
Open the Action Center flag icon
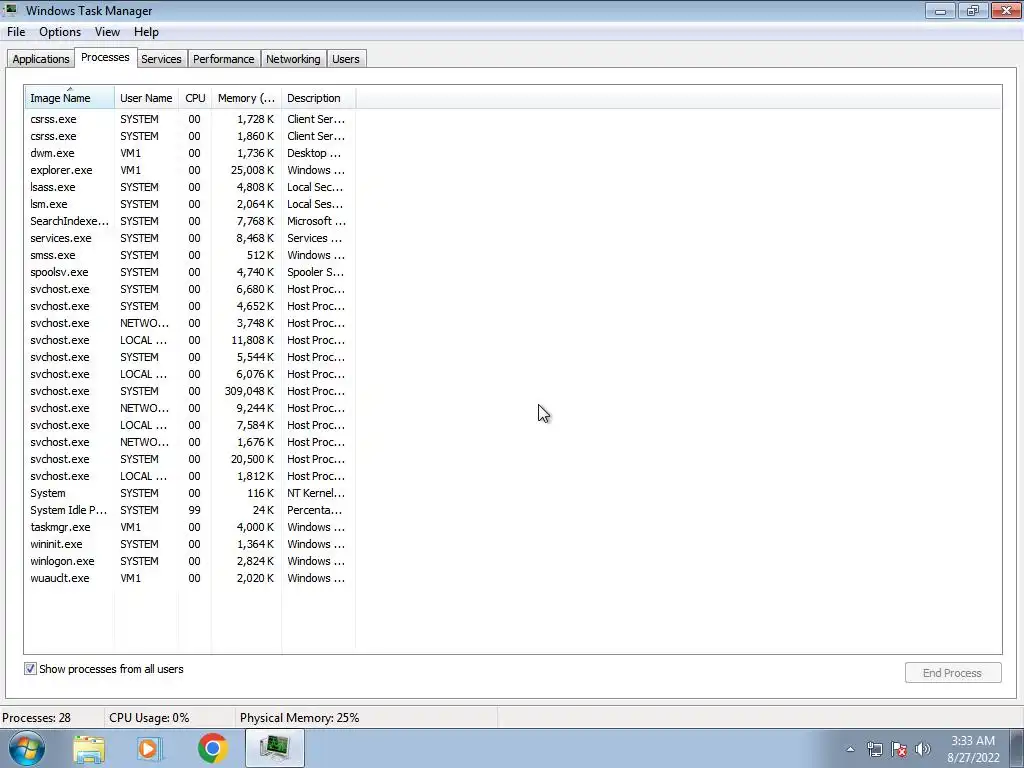(x=899, y=749)
